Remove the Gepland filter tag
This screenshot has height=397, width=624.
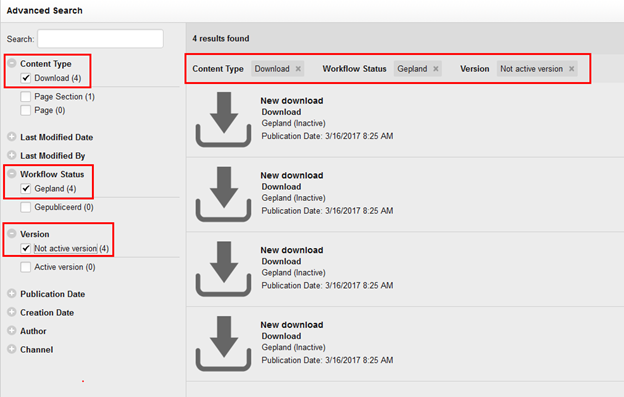tap(436, 69)
